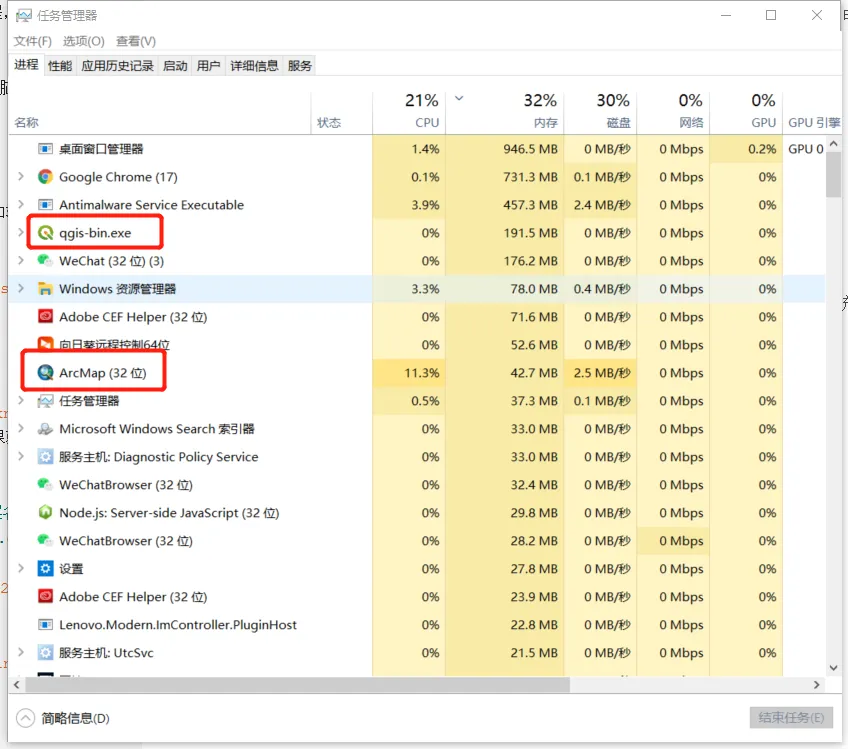Expand the Diagnostic Policy Service host row
Screen dimensions: 848x749
[21, 456]
